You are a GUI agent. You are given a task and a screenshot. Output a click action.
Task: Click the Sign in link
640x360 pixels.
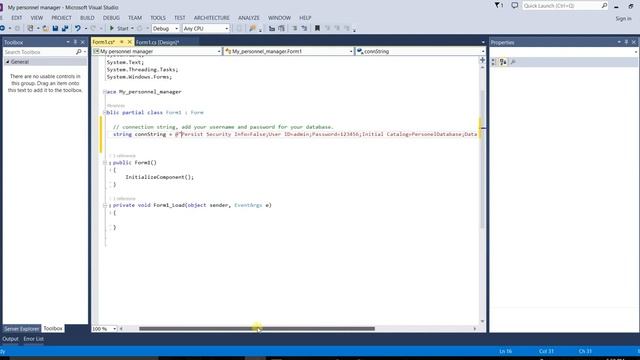pos(623,19)
